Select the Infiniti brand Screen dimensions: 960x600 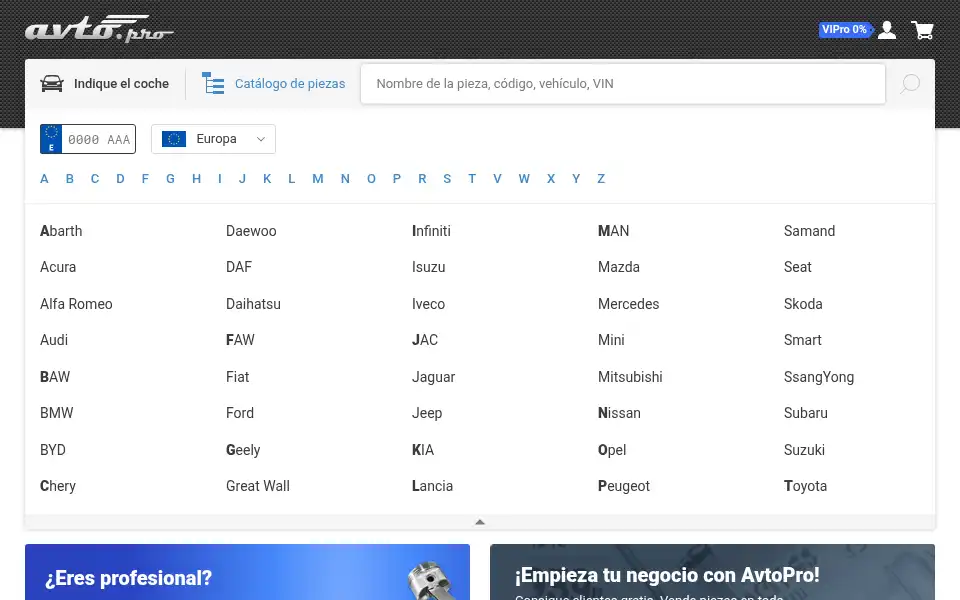[x=431, y=231]
